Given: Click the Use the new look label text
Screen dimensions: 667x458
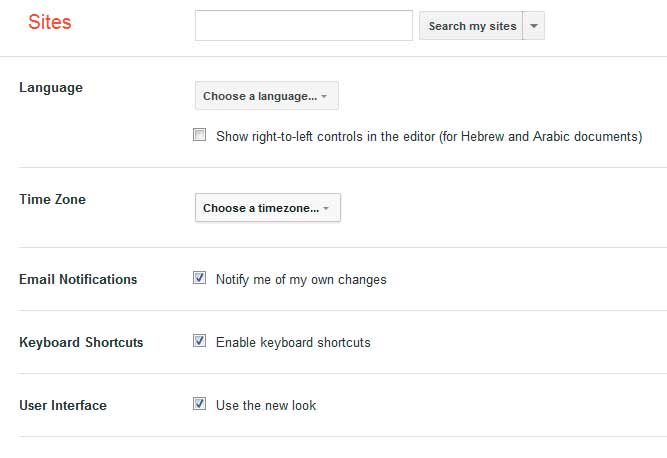Looking at the screenshot, I should (266, 405).
